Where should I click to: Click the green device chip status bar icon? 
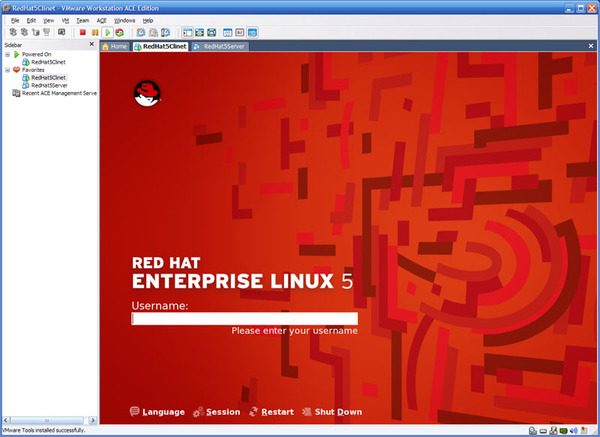(564, 431)
